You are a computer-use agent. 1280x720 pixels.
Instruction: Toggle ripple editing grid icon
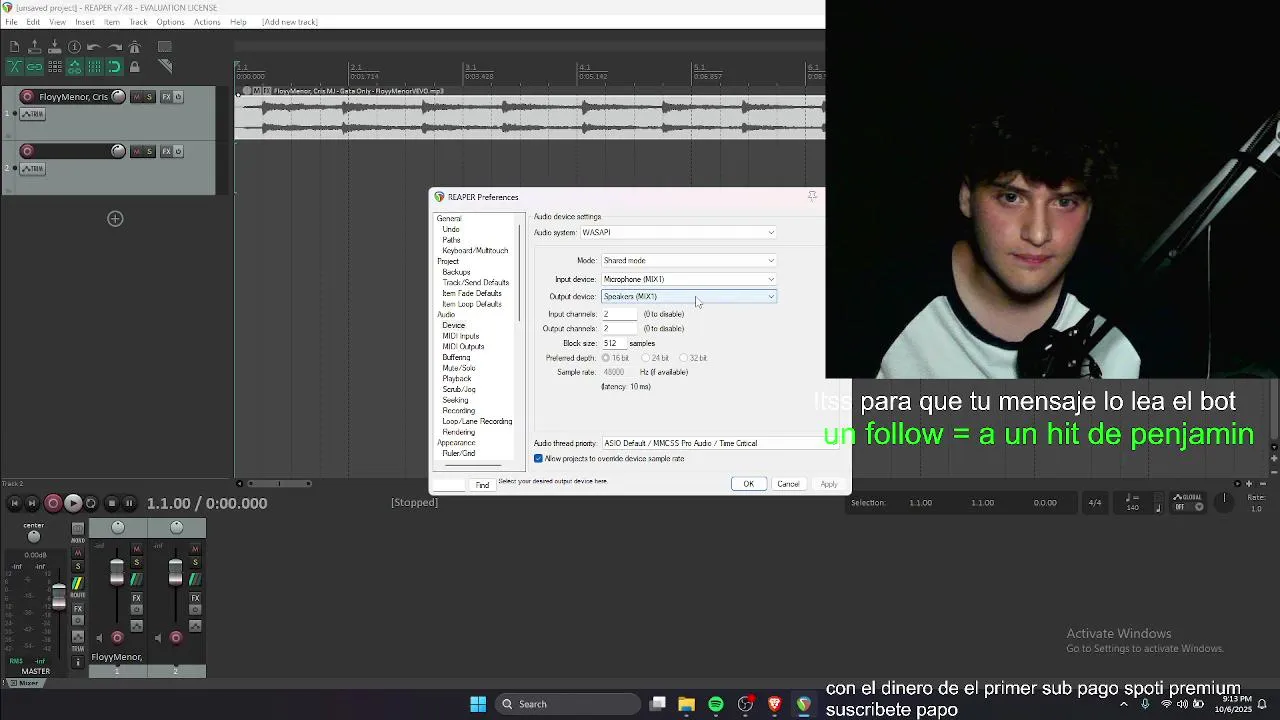(x=54, y=67)
